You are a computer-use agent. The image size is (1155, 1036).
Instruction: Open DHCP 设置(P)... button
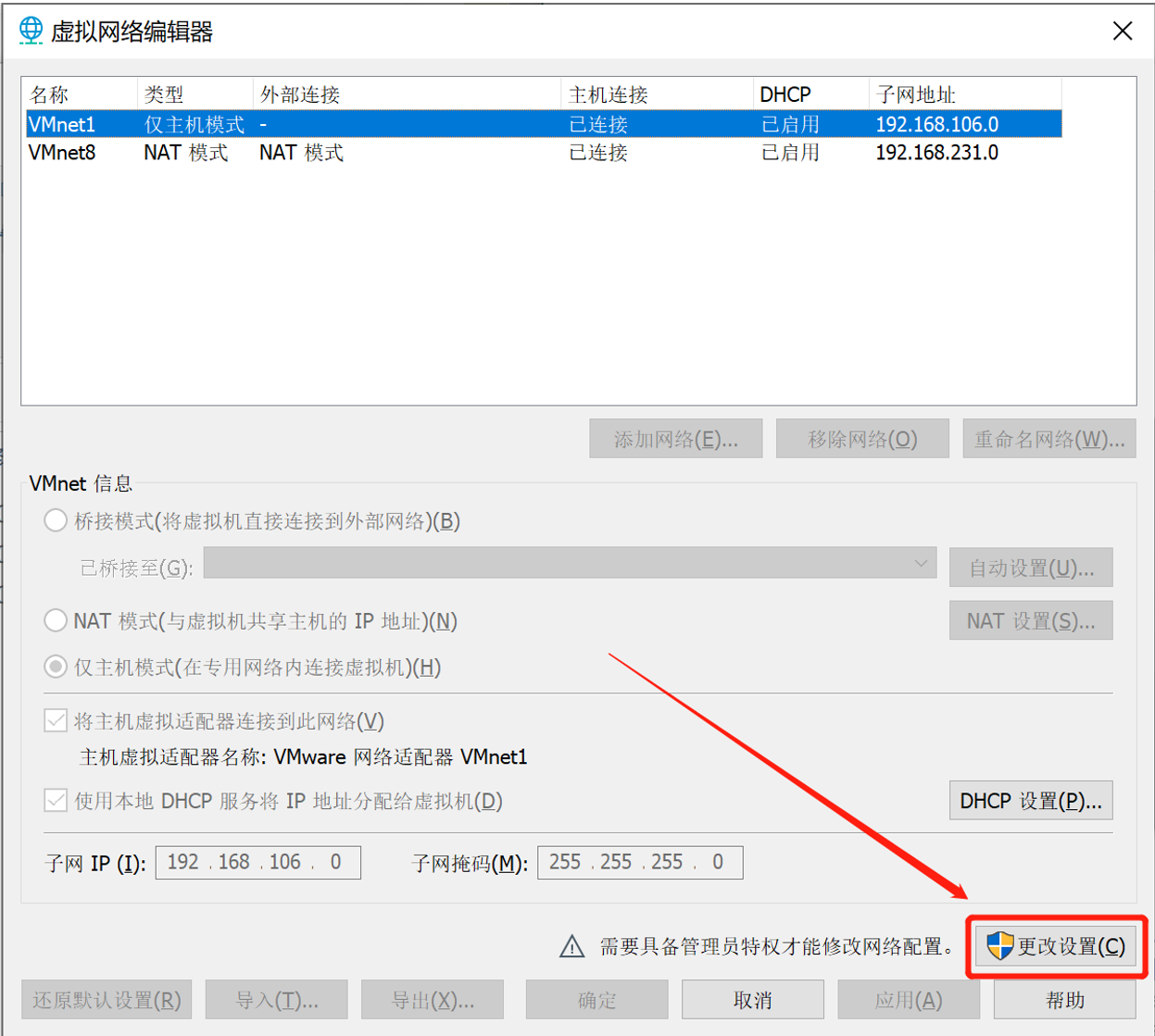tap(1031, 801)
